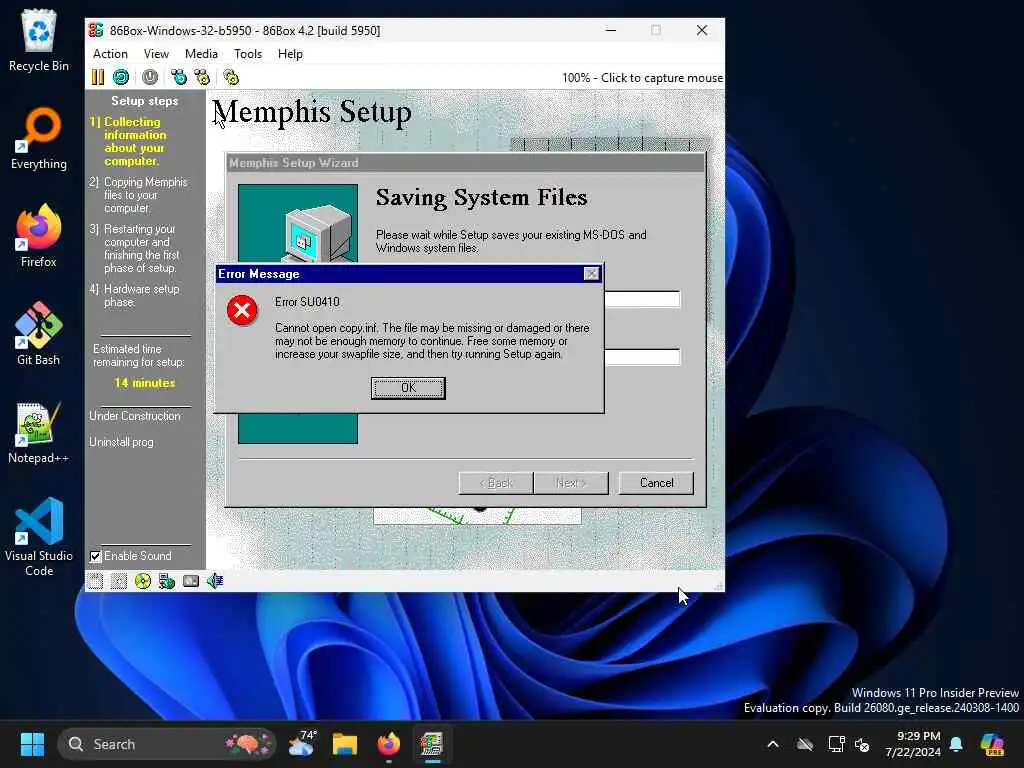1024x768 pixels.
Task: Show hidden tray icons chevron
Action: [773, 744]
